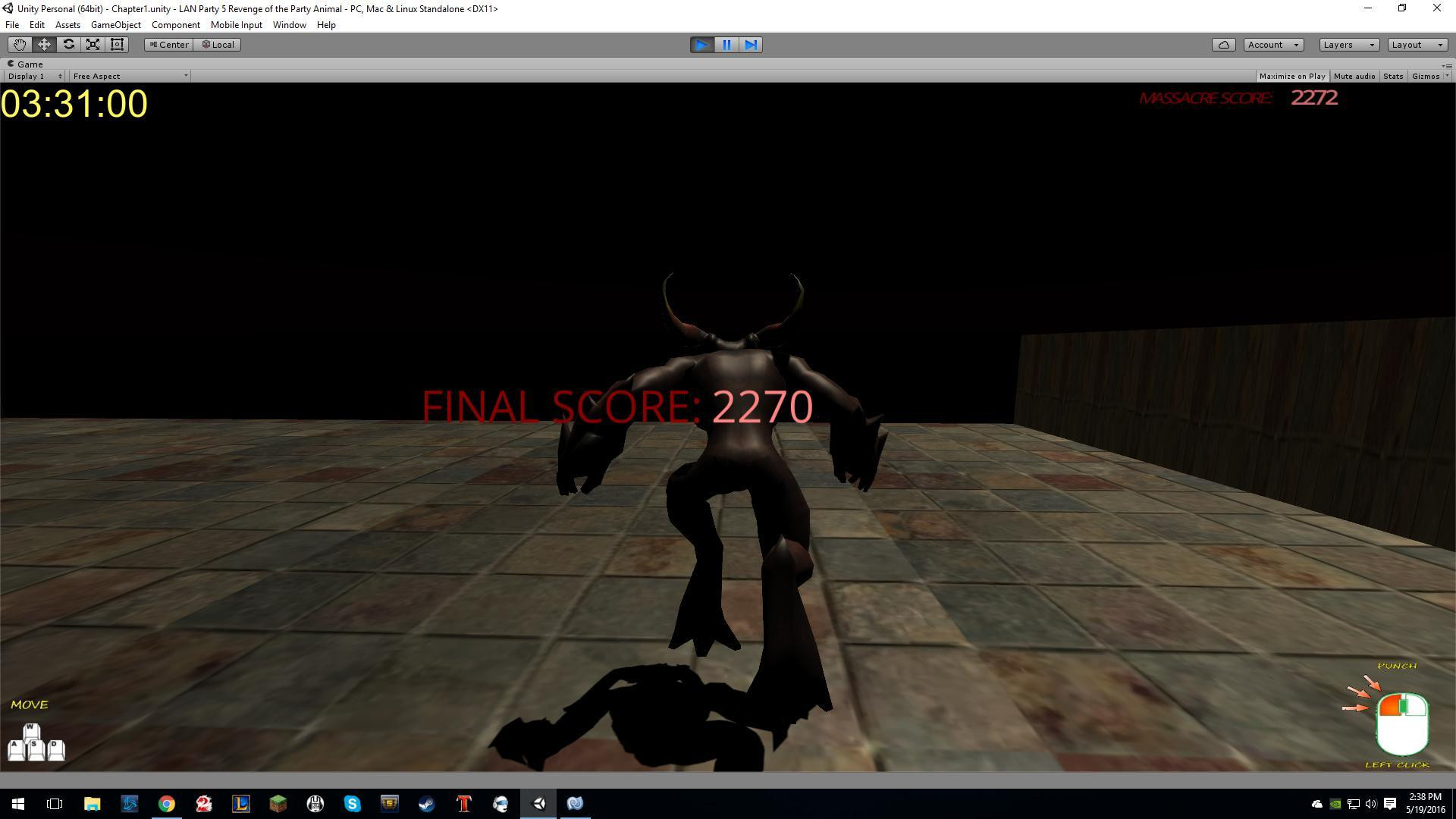Open Windows Start menu
The image size is (1456, 819).
pyautogui.click(x=18, y=804)
